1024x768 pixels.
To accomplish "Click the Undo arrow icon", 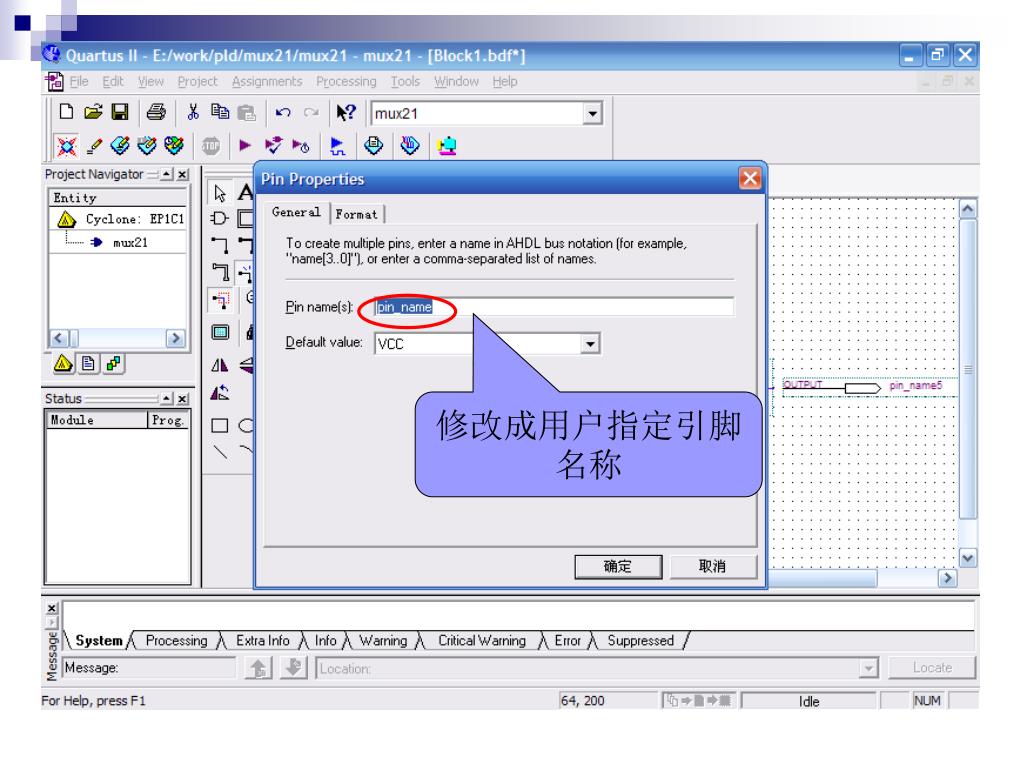I will [283, 112].
